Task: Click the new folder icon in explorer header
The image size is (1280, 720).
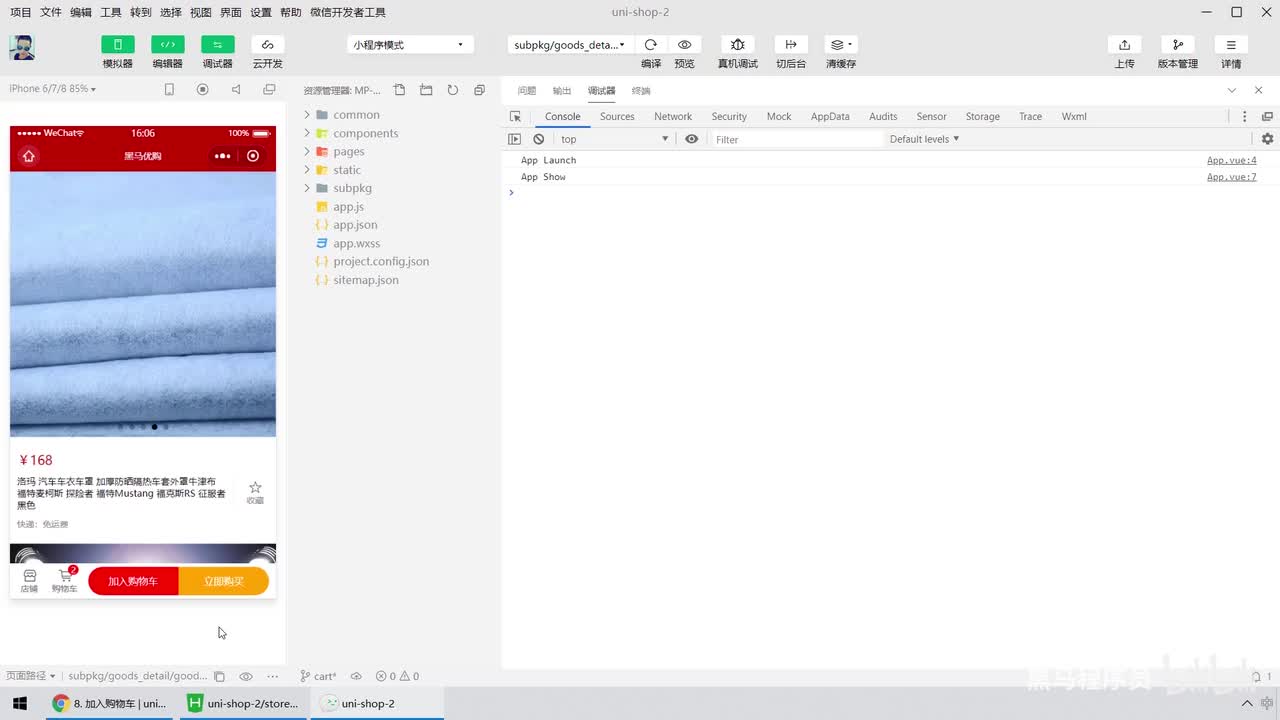Action: pos(426,90)
